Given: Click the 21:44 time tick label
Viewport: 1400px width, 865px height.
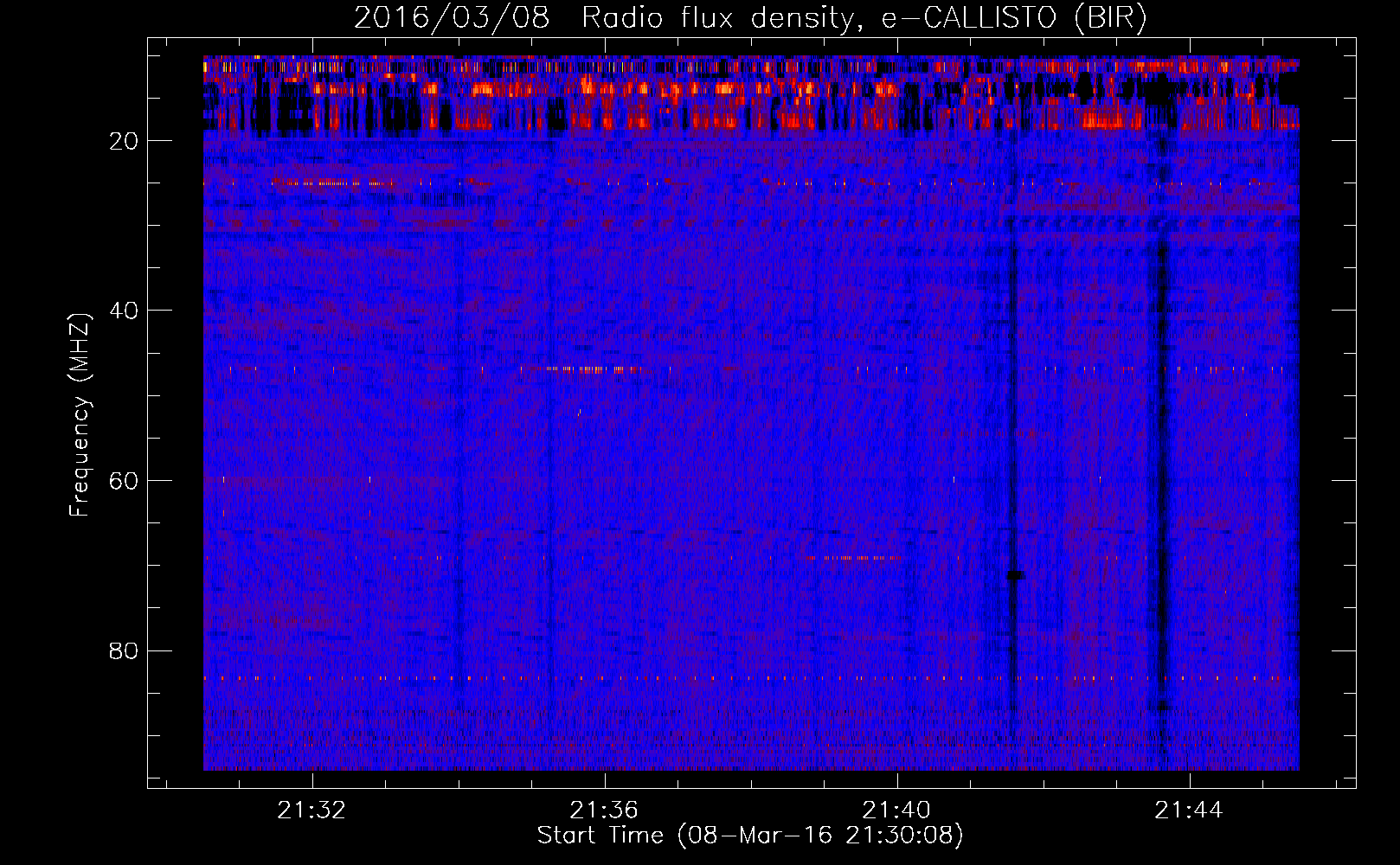Looking at the screenshot, I should (x=1189, y=810).
